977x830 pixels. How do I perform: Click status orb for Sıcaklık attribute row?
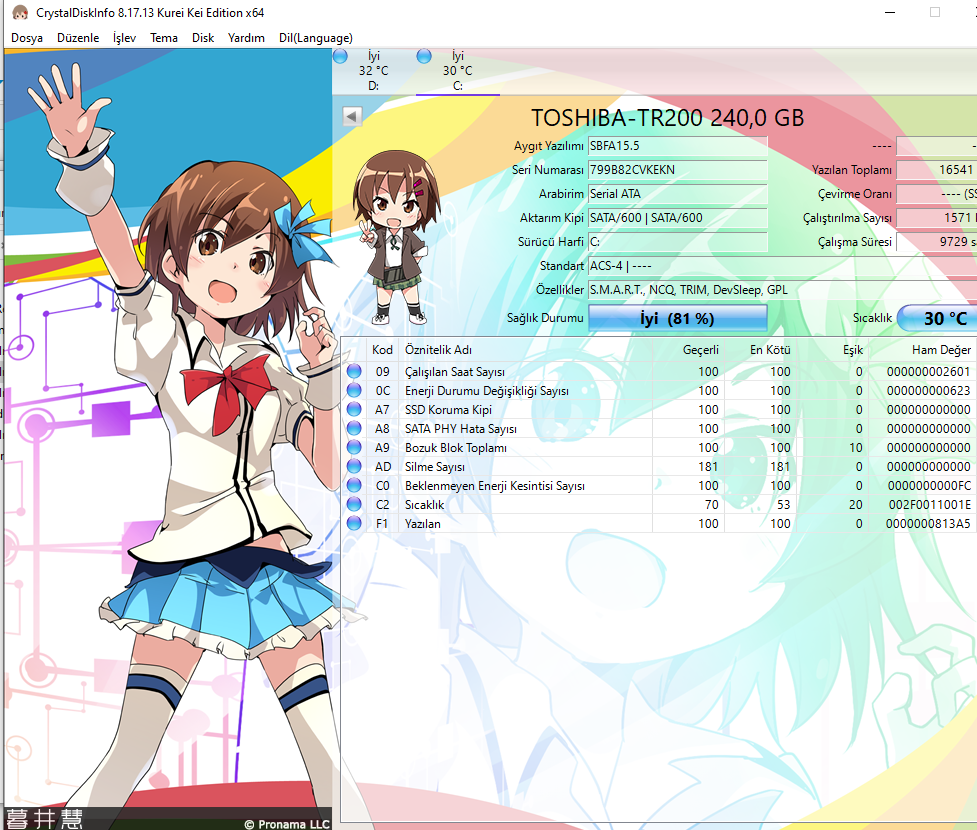coord(354,505)
